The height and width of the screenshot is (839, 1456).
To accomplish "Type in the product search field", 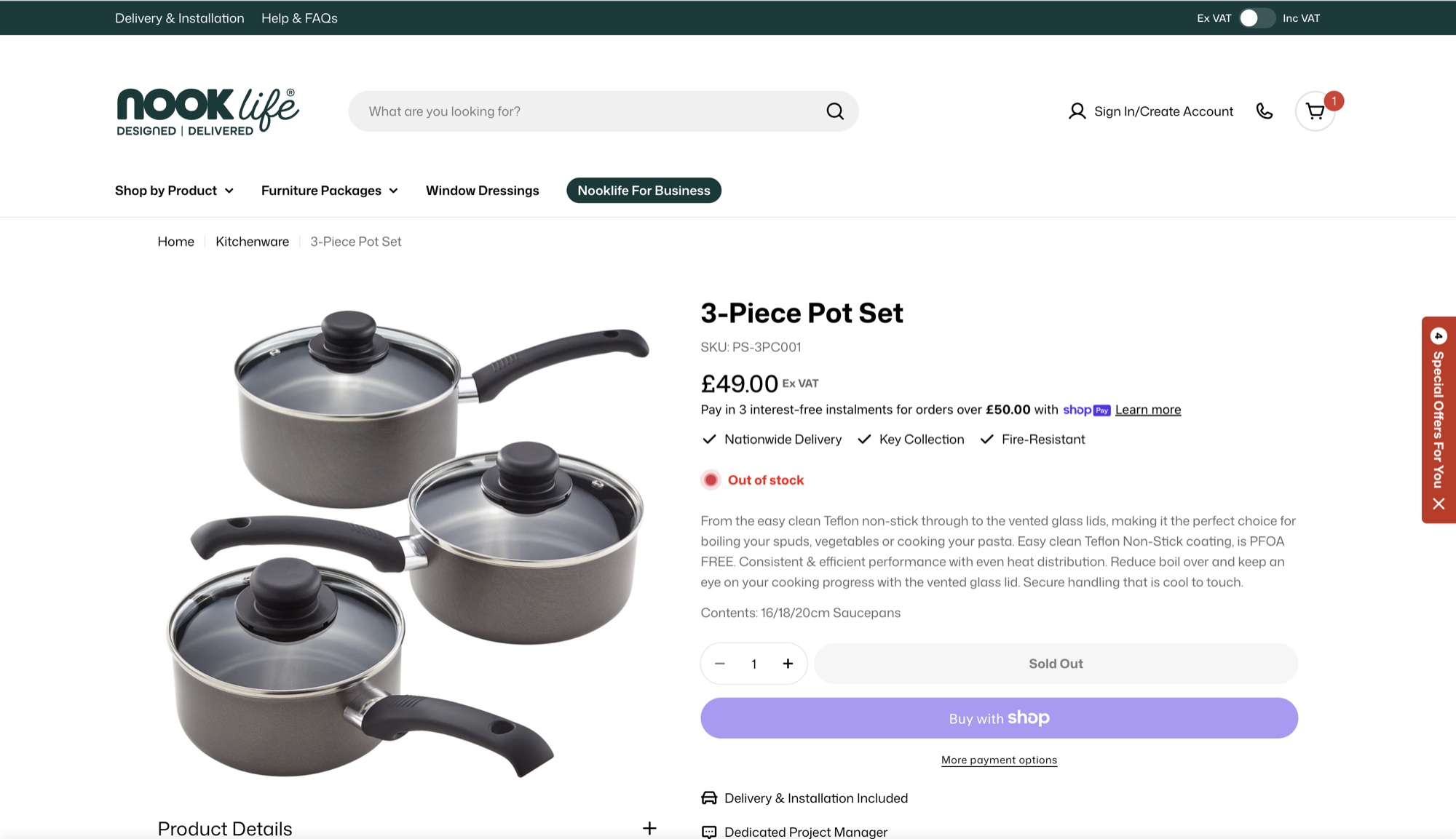I will (x=590, y=111).
